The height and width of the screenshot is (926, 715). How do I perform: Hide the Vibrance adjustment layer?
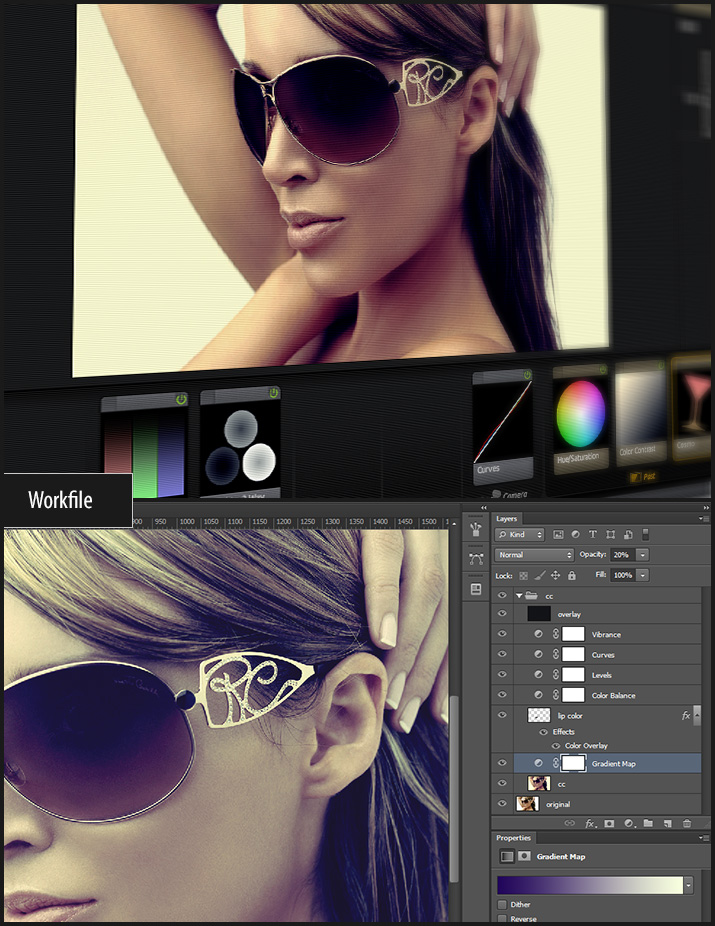pos(502,635)
